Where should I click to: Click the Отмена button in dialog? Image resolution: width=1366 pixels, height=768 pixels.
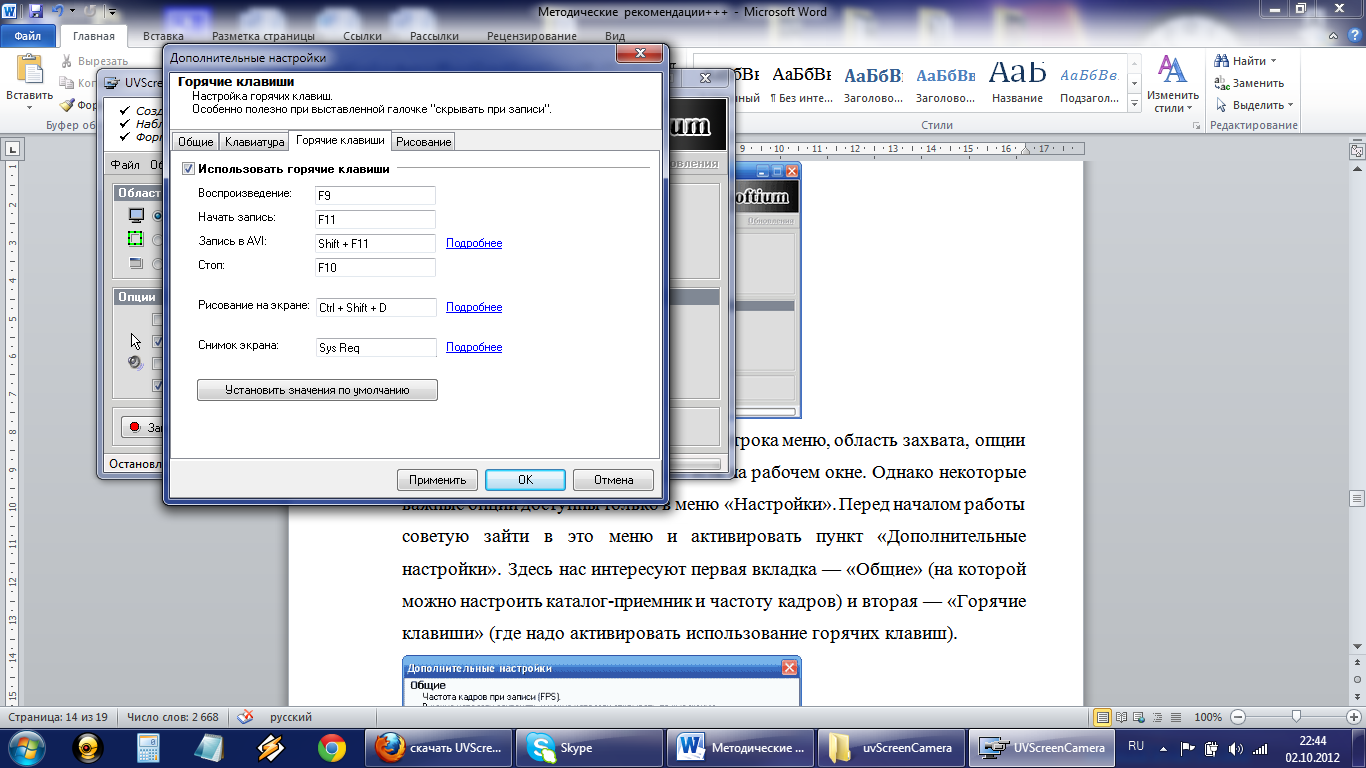(613, 480)
